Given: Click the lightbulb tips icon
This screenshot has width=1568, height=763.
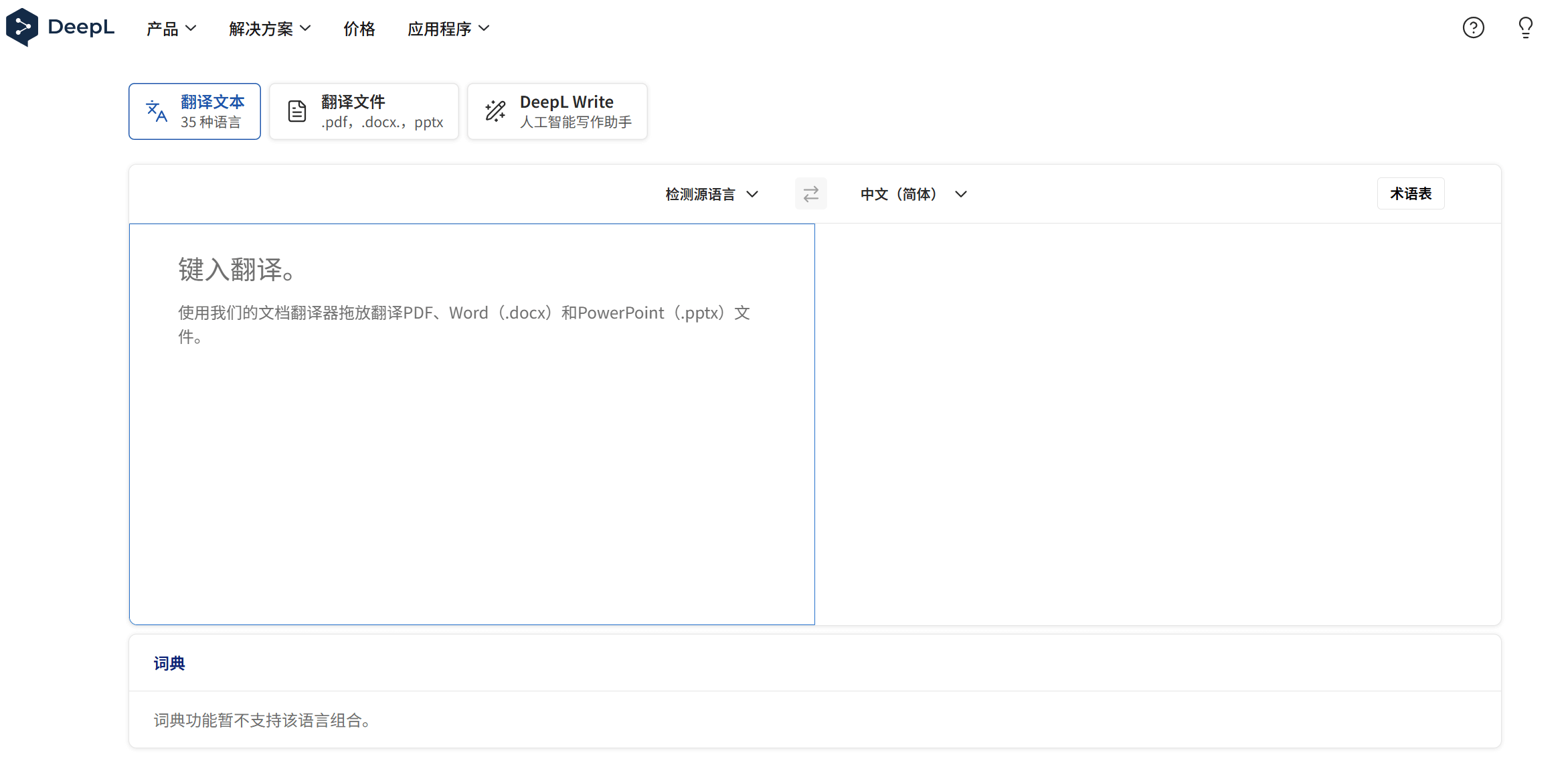Looking at the screenshot, I should coord(1525,27).
